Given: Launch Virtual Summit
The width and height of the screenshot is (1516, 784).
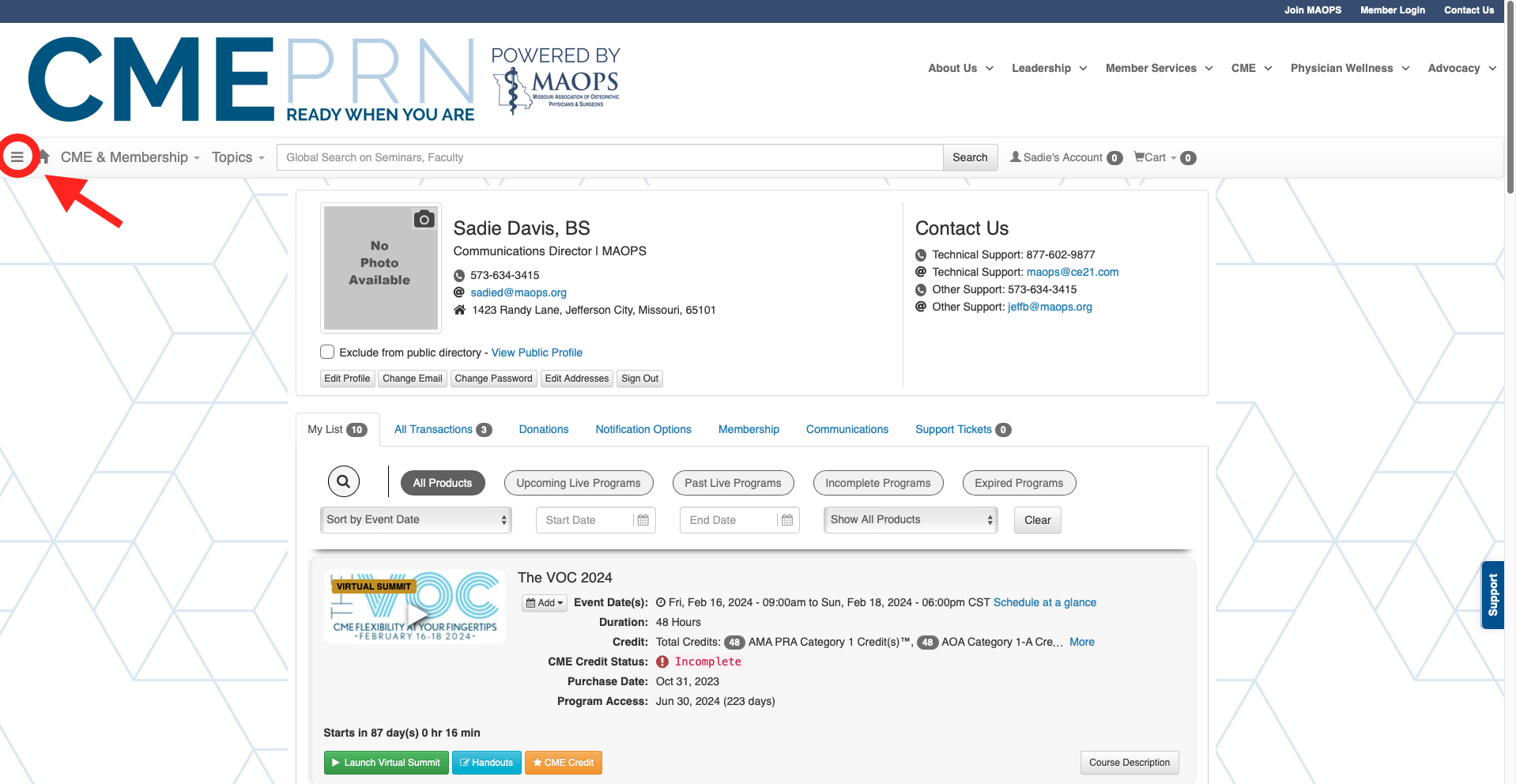Looking at the screenshot, I should coord(387,763).
